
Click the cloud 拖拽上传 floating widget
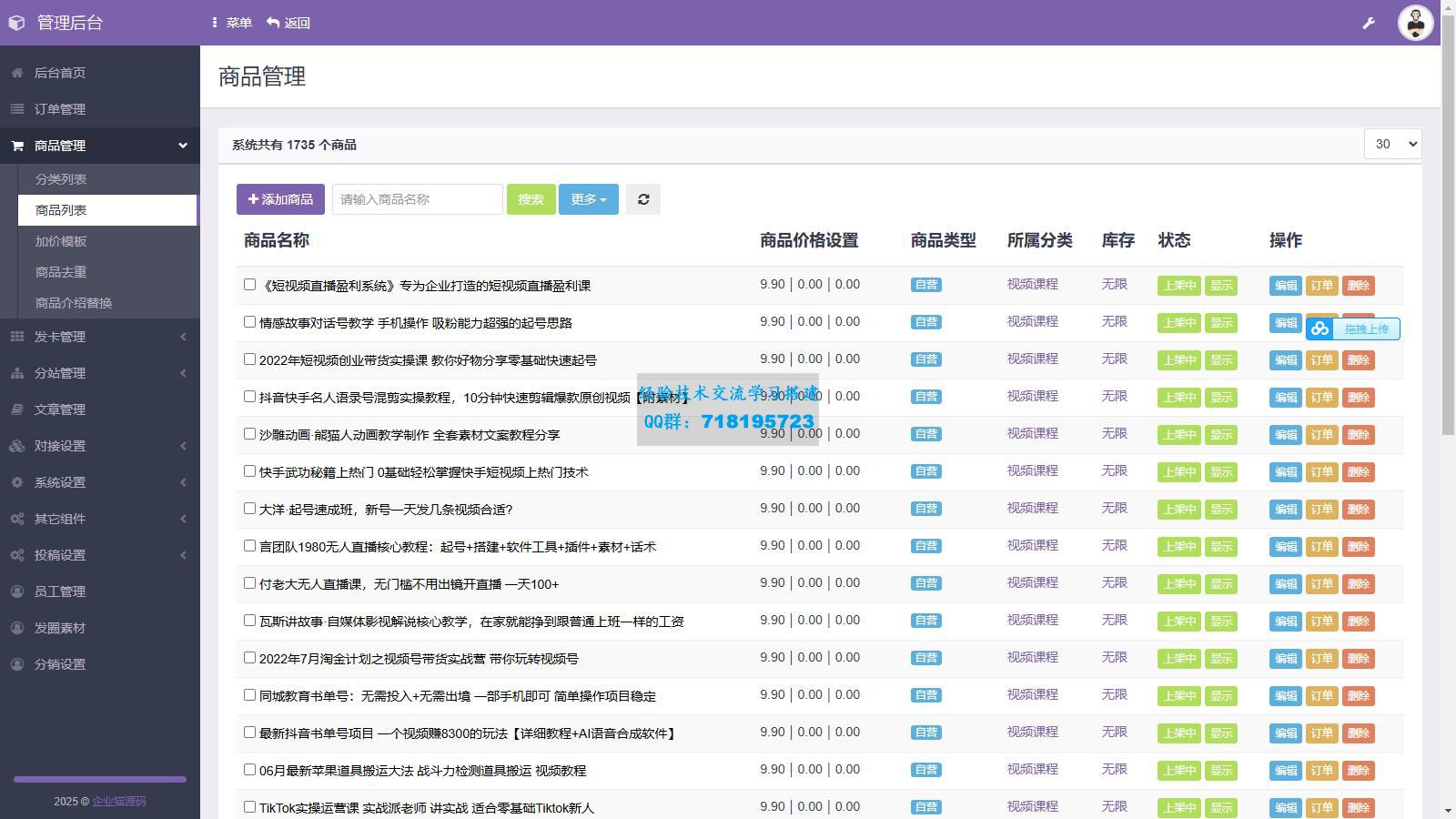click(x=1353, y=329)
